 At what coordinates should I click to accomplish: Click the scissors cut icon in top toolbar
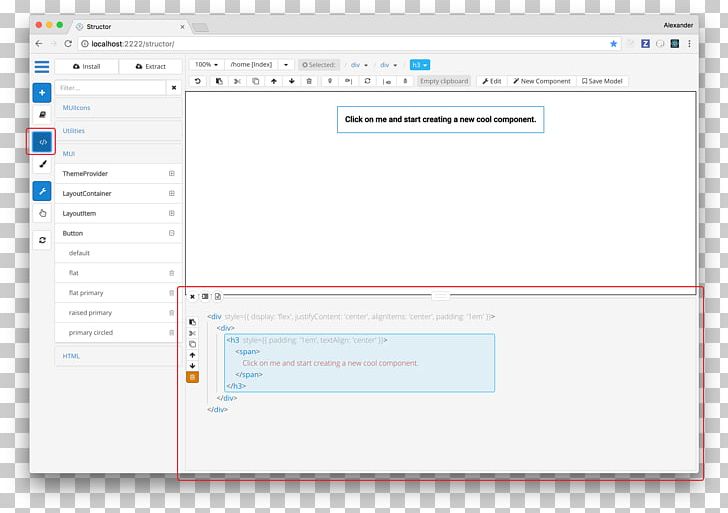coord(237,81)
